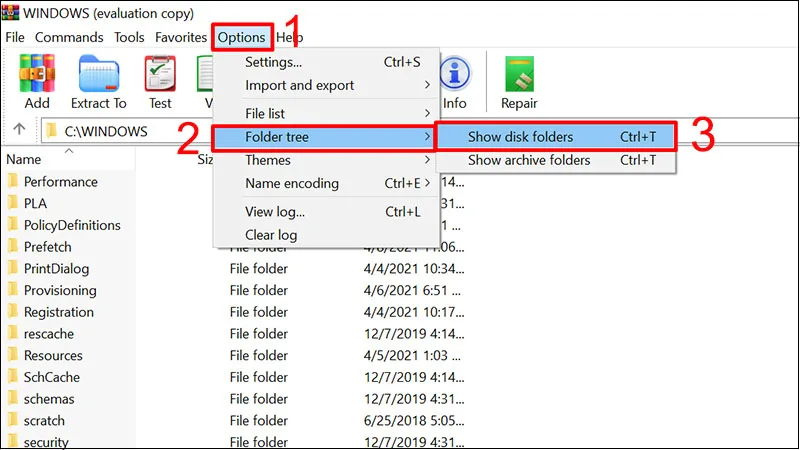Click the rescache folder icon
Viewport: 800px width, 450px height.
(x=13, y=333)
